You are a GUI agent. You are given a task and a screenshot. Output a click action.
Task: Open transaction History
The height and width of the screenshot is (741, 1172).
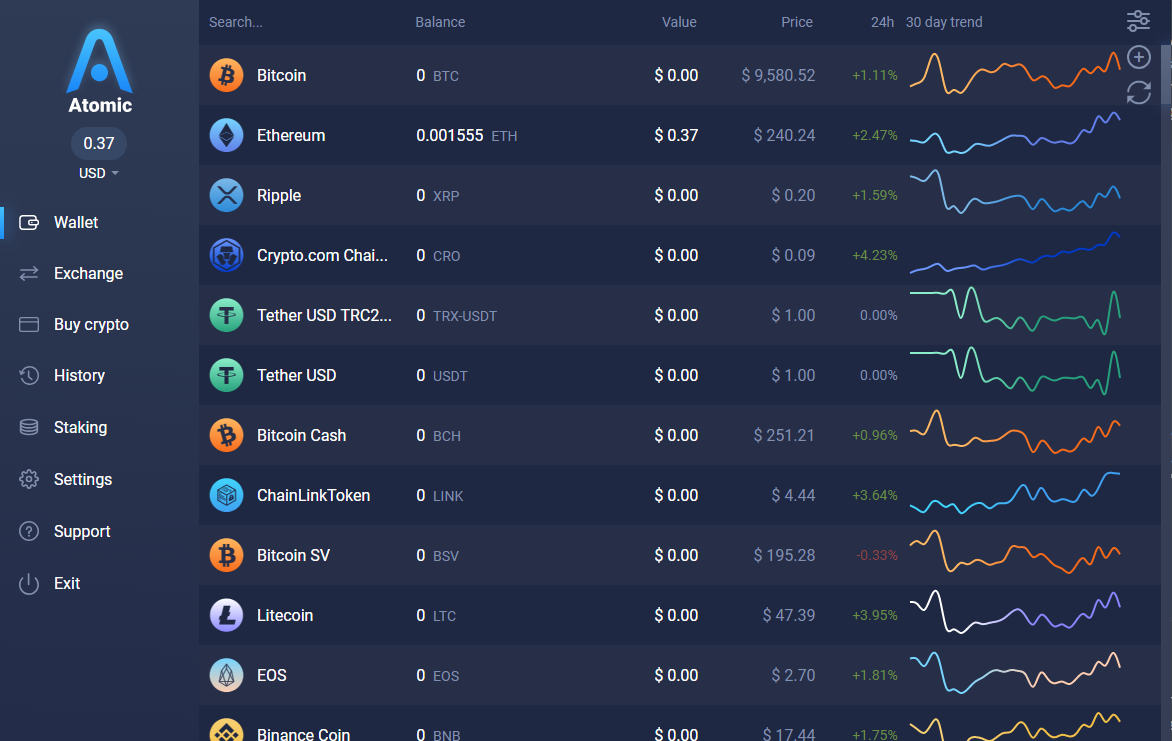79,376
